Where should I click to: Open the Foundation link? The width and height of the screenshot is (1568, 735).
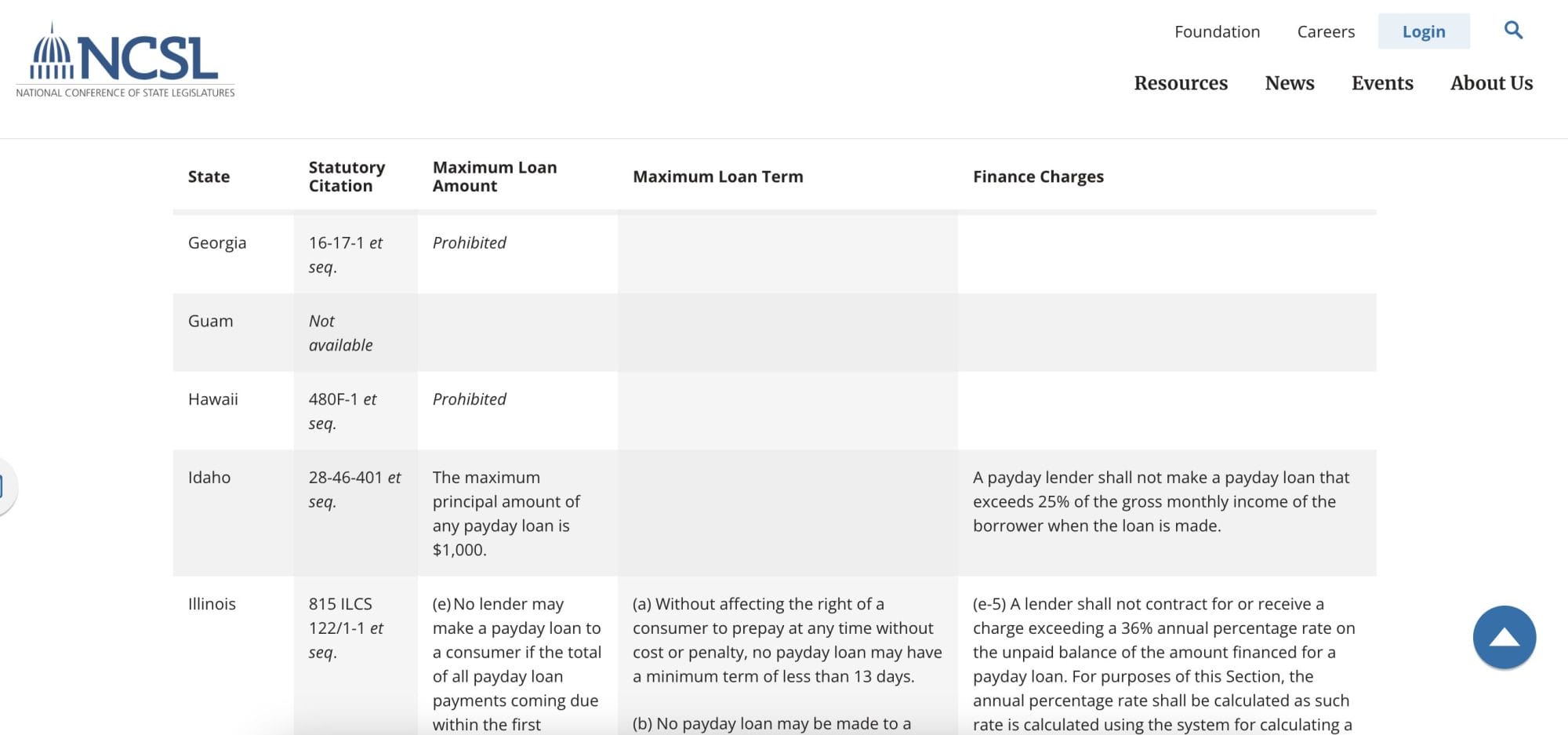coord(1217,31)
